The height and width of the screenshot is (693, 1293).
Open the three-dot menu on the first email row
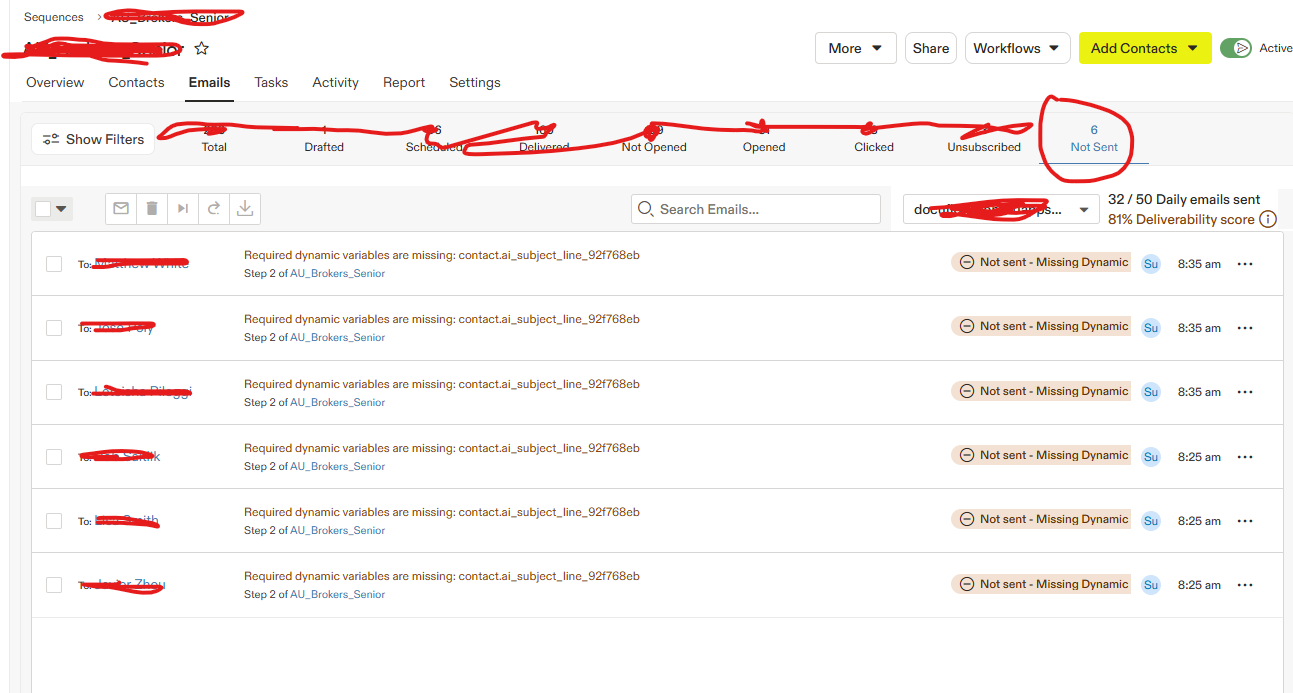pos(1245,264)
